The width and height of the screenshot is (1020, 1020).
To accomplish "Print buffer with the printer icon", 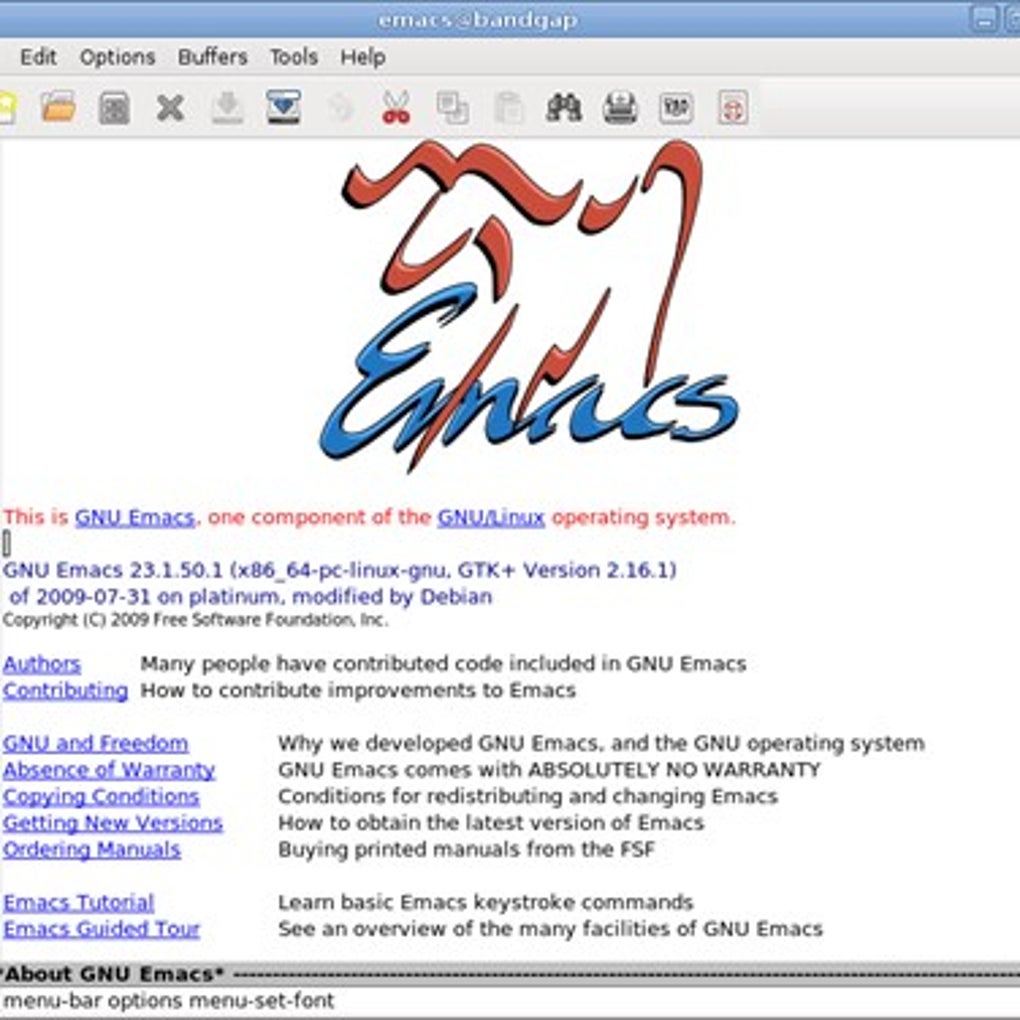I will coord(620,108).
